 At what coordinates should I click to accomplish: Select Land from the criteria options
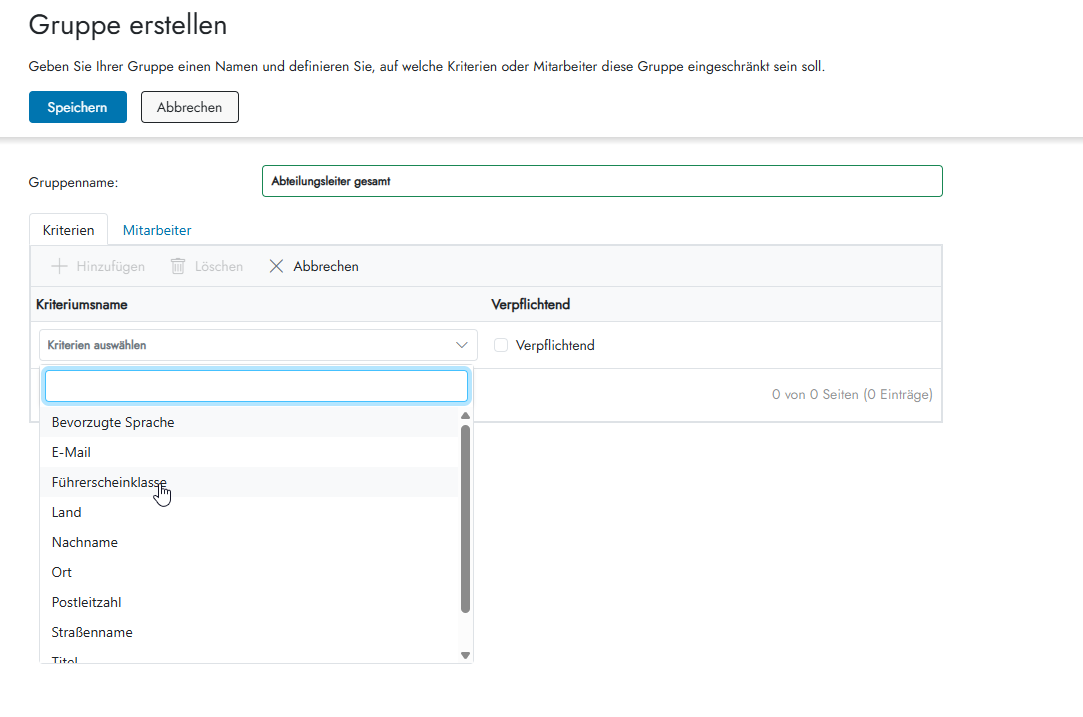tap(67, 512)
